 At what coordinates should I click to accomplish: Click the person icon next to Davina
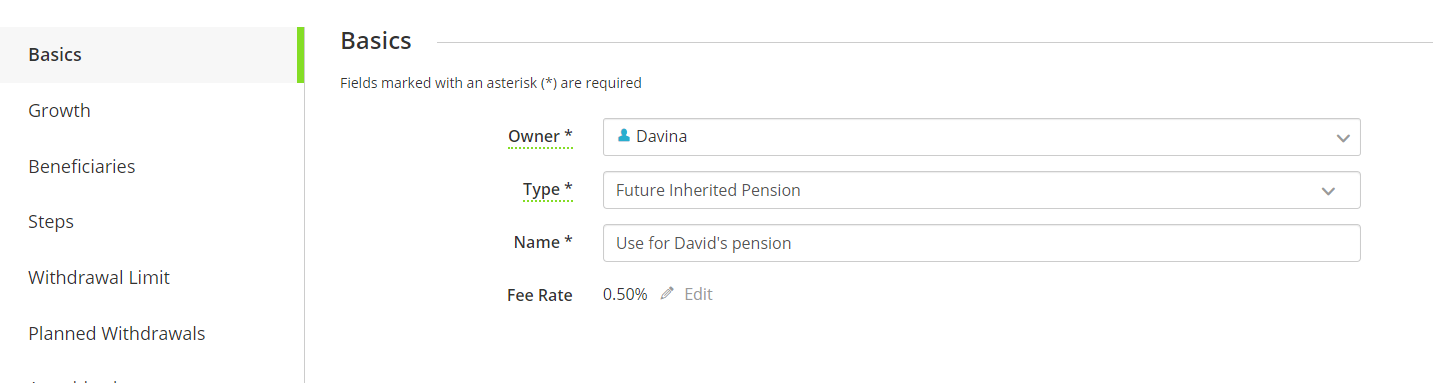624,136
